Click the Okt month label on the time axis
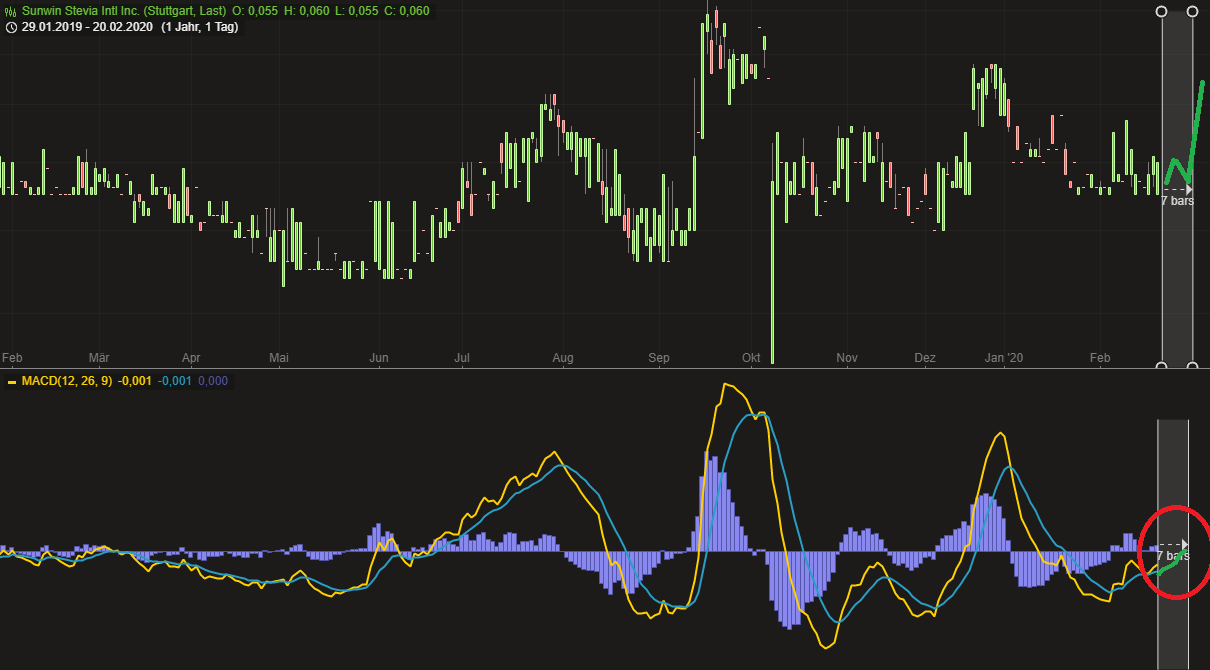 752,357
